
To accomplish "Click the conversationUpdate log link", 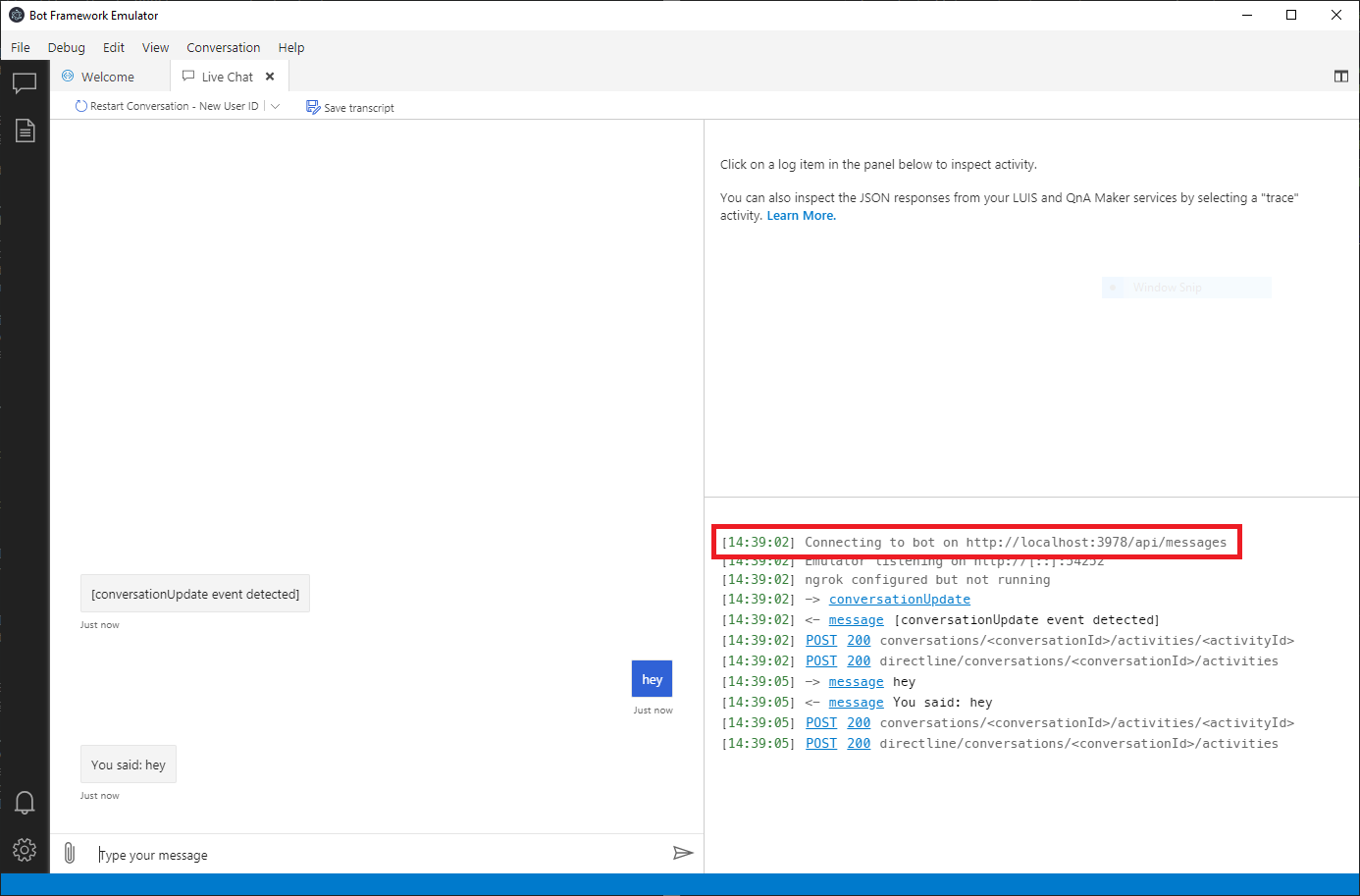I will click(900, 600).
